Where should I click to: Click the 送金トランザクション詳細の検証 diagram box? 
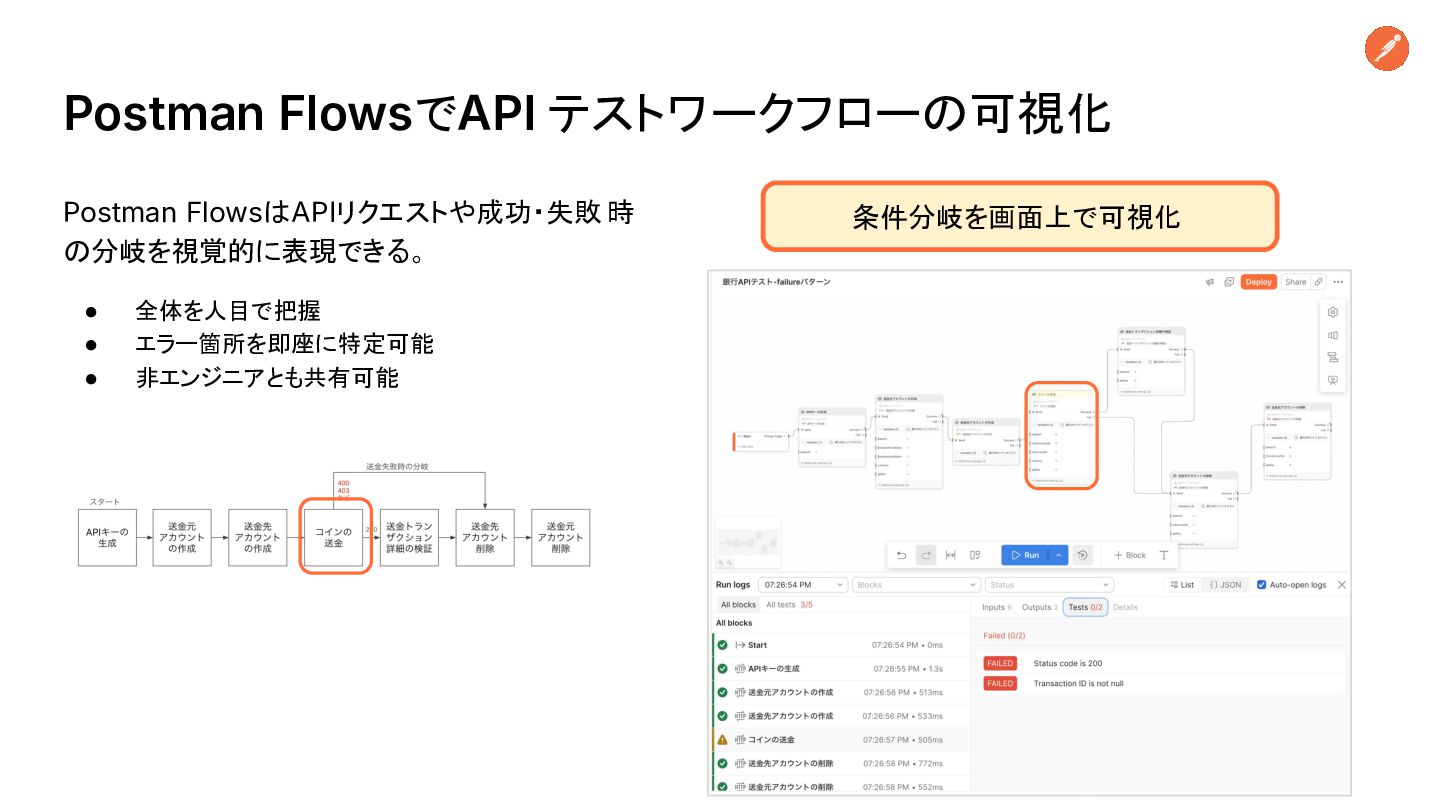coord(409,538)
